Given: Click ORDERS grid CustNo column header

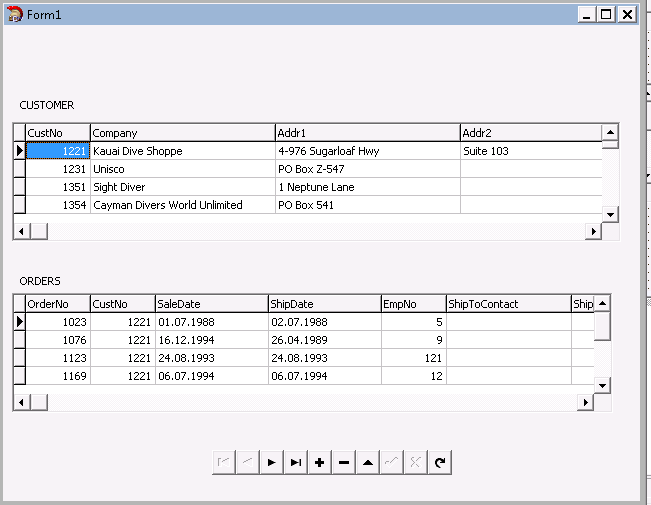Looking at the screenshot, I should [123, 304].
